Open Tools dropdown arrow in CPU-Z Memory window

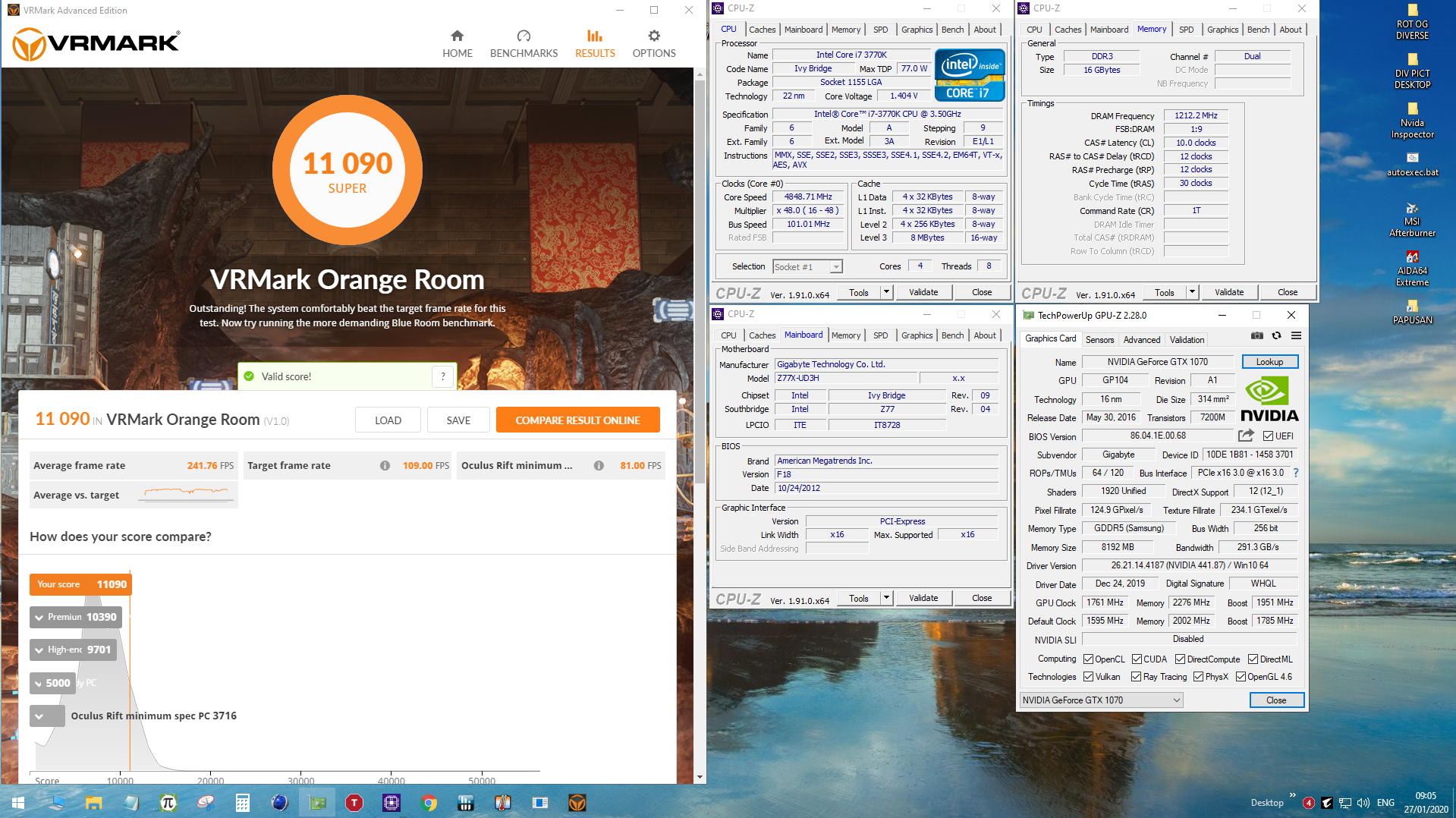1191,292
